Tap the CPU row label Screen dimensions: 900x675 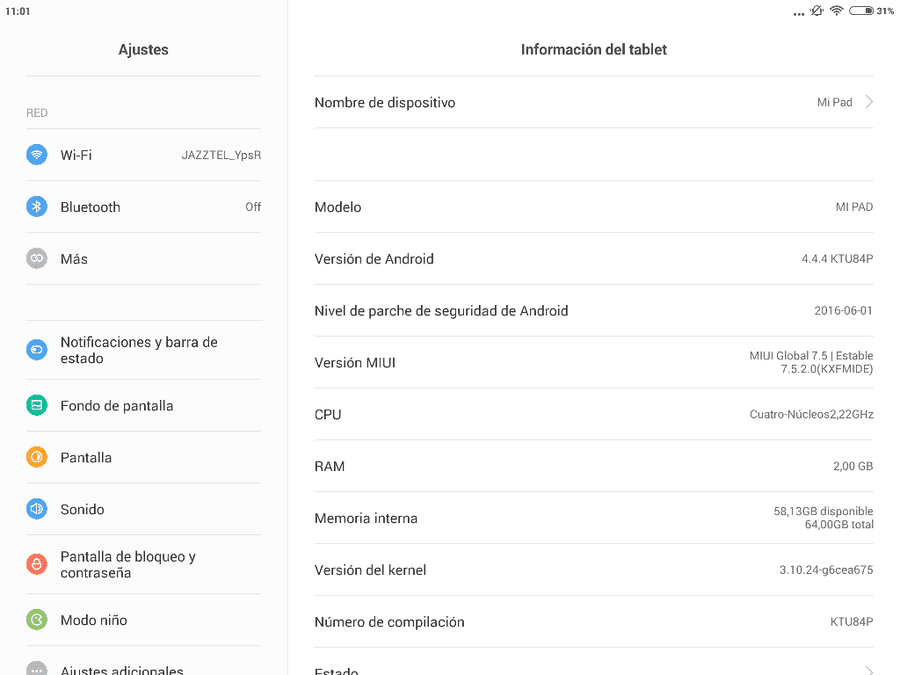pos(328,414)
